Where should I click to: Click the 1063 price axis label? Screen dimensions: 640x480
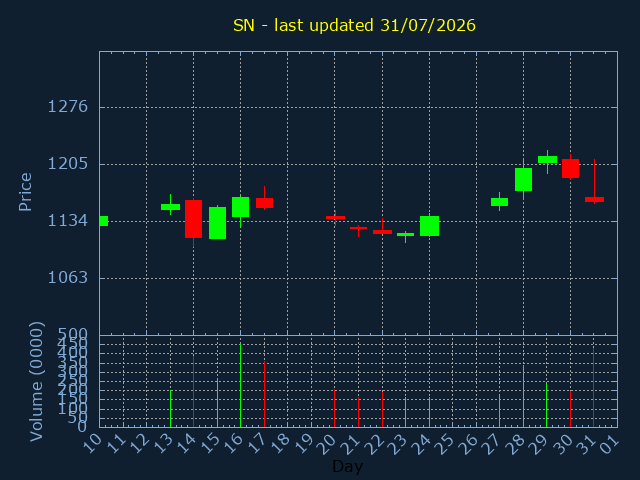[x=68, y=278]
